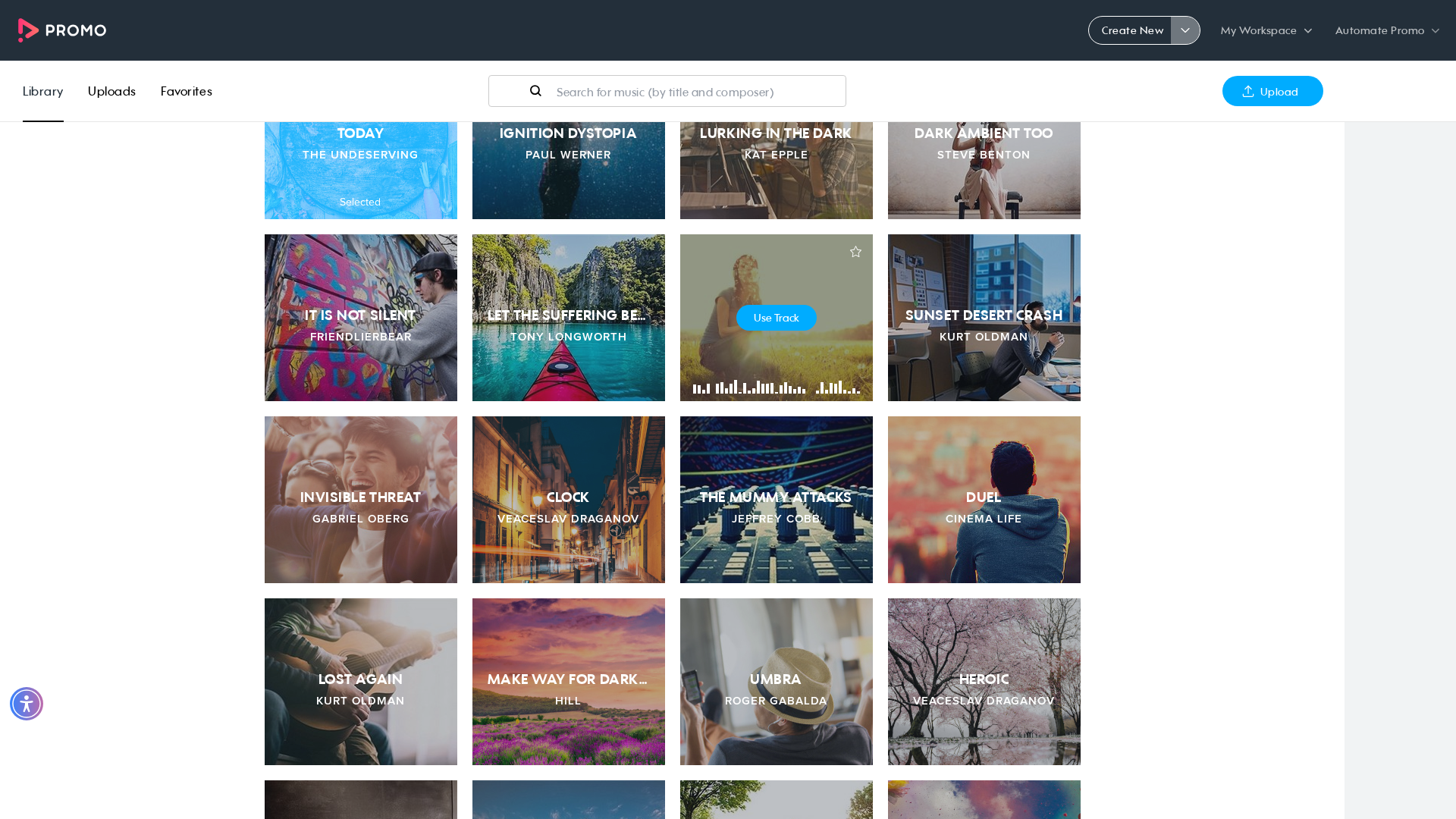Image resolution: width=1456 pixels, height=819 pixels.
Task: Select the Duel track by Cinema Life
Action: (984, 500)
